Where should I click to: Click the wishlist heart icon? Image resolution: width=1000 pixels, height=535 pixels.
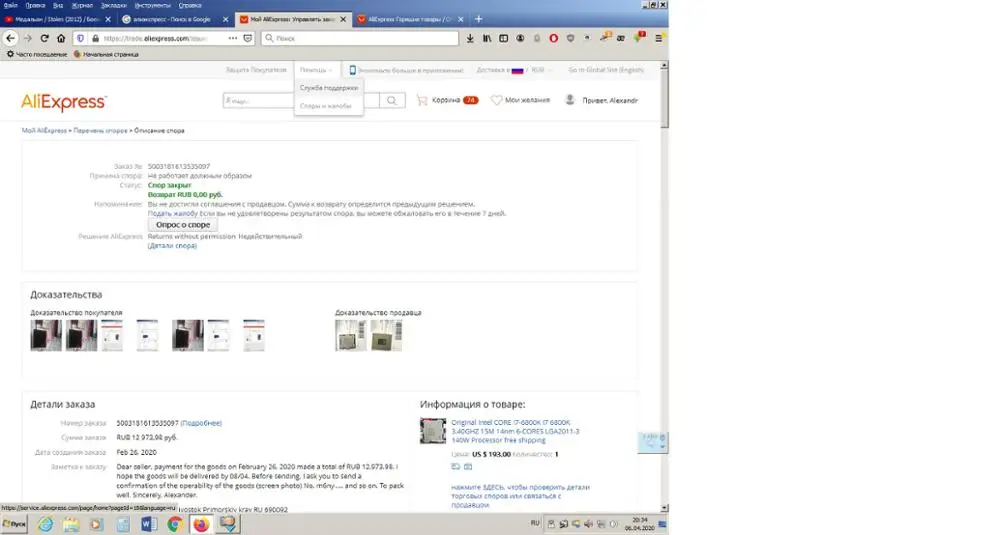point(496,100)
